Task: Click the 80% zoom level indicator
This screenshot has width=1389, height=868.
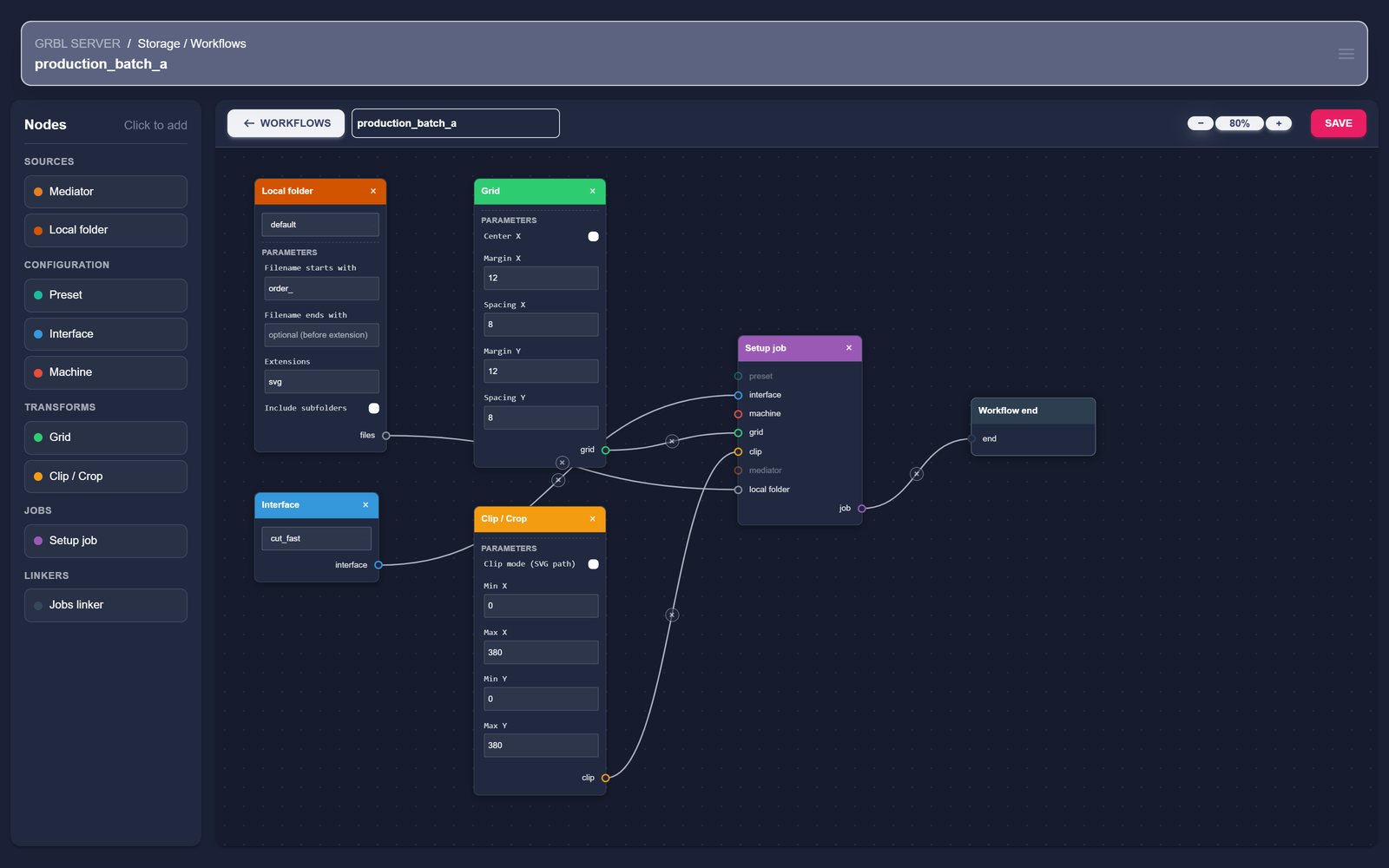Action: point(1240,123)
